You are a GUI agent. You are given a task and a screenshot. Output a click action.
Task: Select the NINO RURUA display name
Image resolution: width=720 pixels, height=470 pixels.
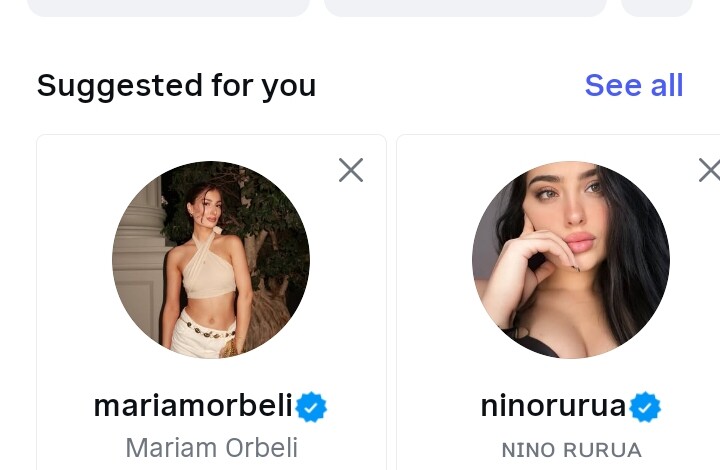pos(571,450)
